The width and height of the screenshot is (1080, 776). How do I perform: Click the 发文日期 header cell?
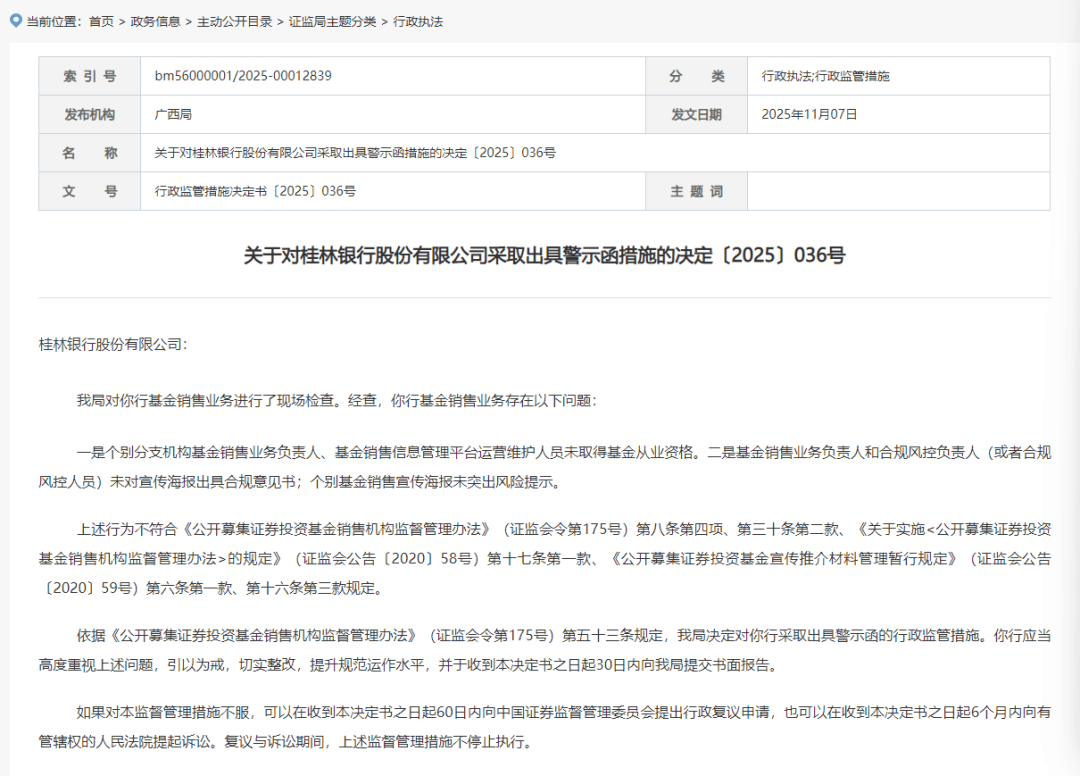click(x=696, y=115)
